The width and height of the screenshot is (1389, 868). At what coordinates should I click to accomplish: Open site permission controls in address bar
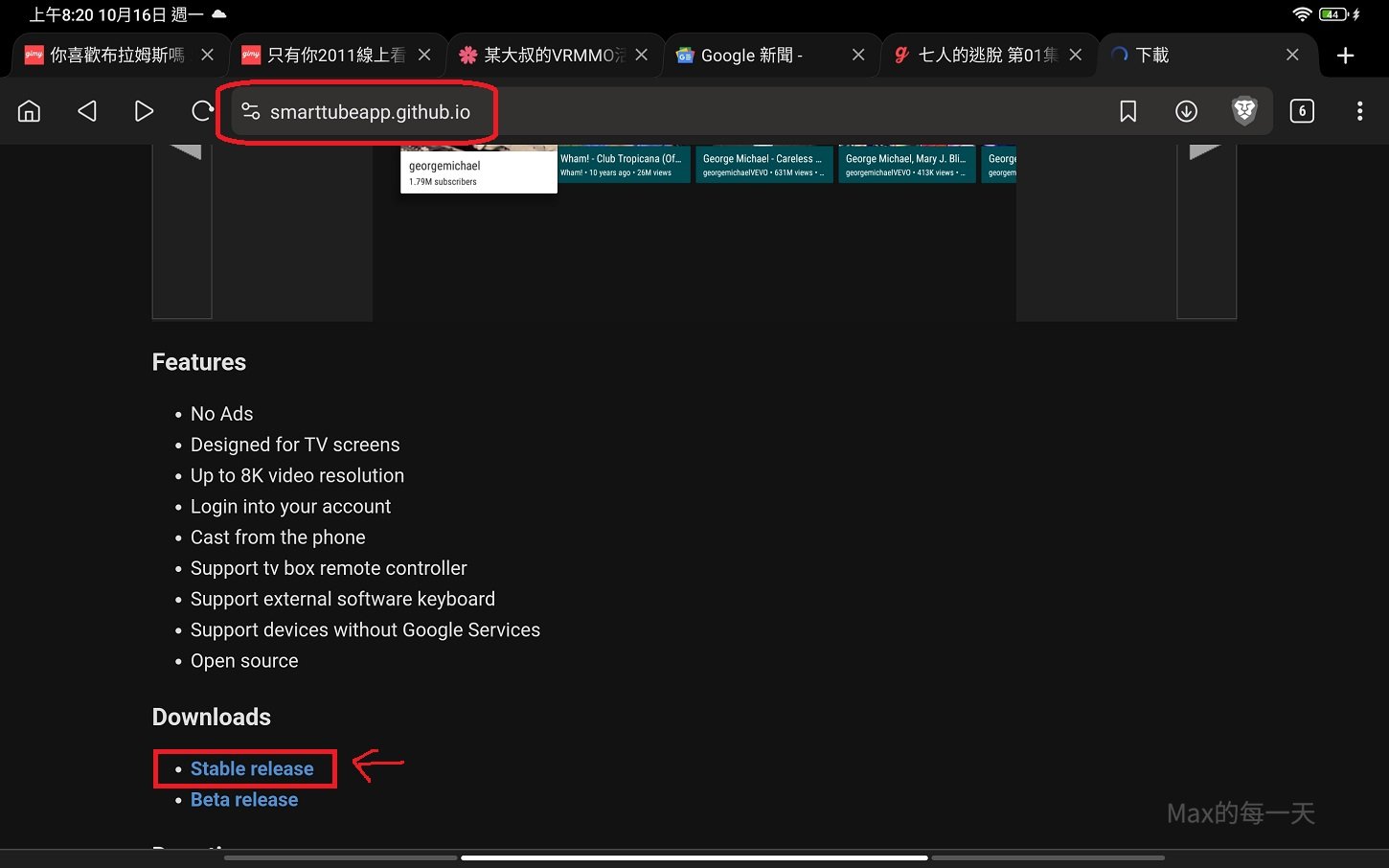click(x=250, y=111)
